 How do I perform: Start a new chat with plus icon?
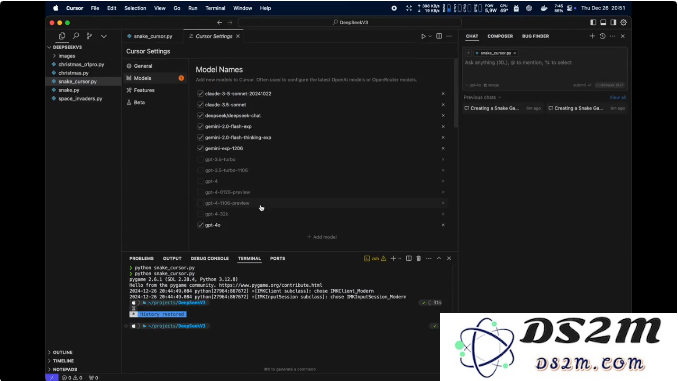tap(592, 36)
